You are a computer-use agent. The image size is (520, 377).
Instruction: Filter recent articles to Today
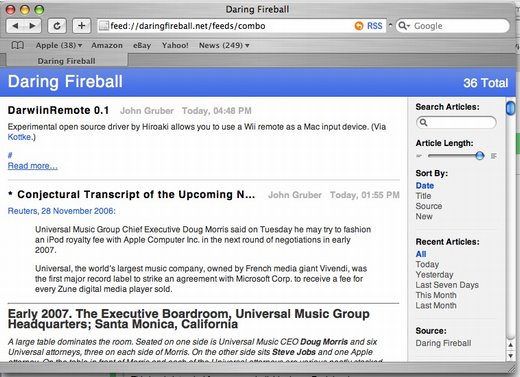click(427, 264)
